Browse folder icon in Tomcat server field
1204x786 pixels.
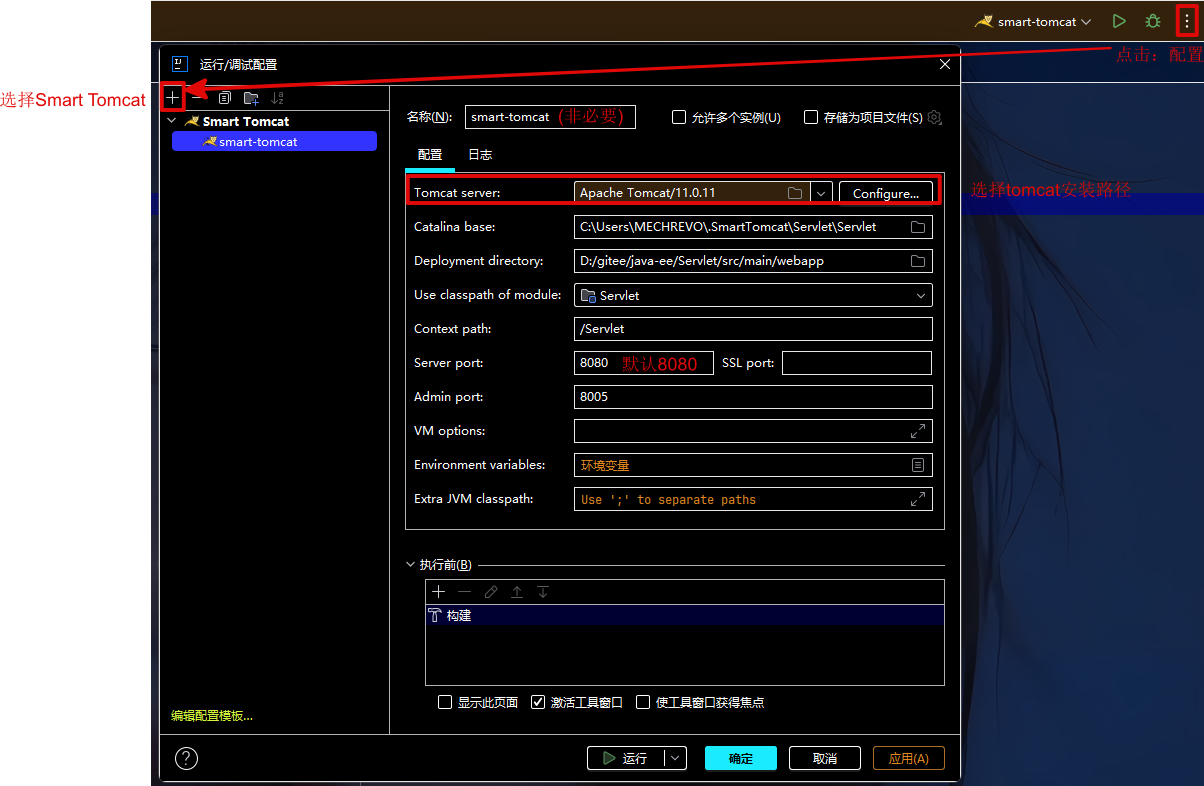795,193
